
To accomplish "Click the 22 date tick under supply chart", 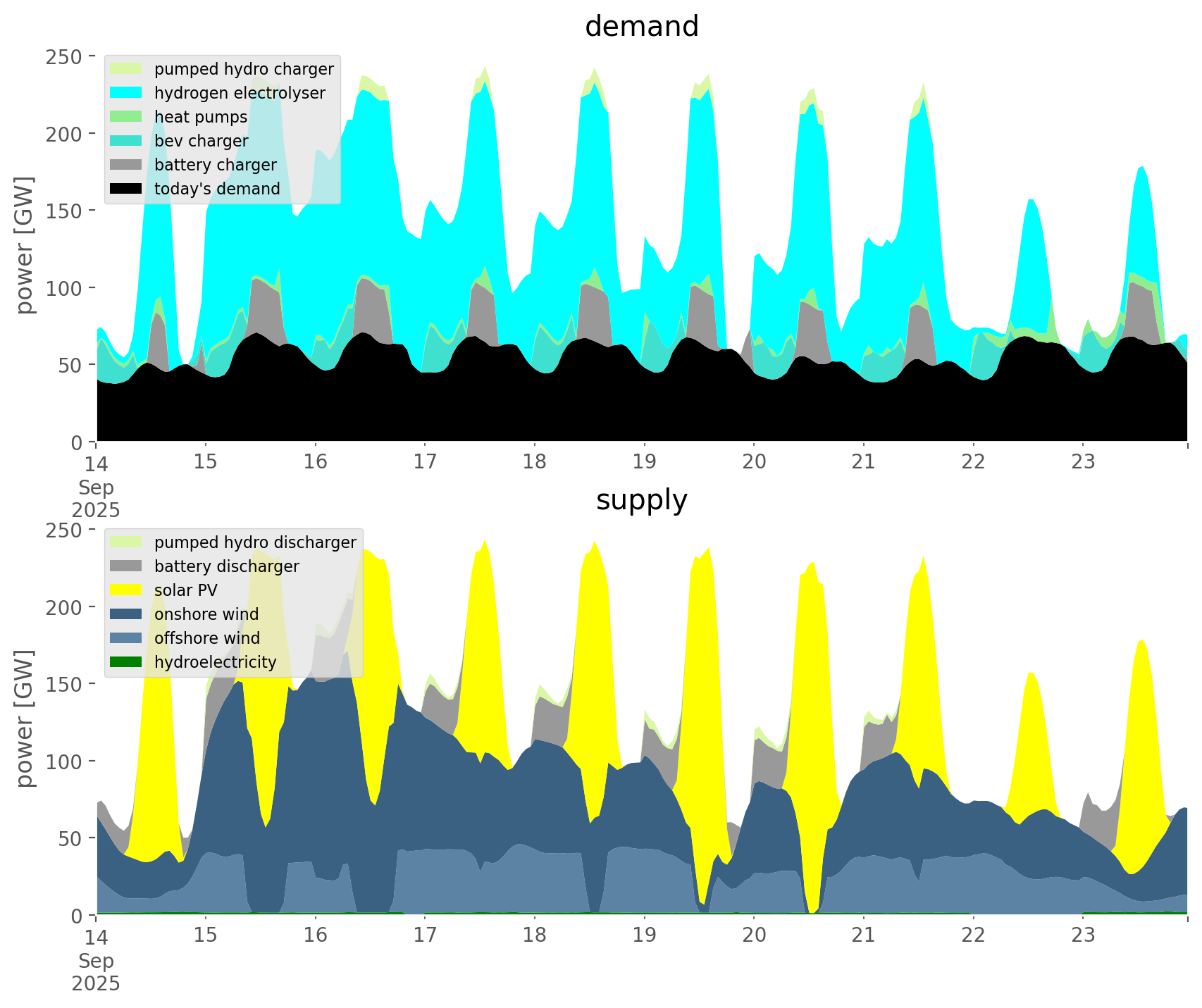I will 973,935.
